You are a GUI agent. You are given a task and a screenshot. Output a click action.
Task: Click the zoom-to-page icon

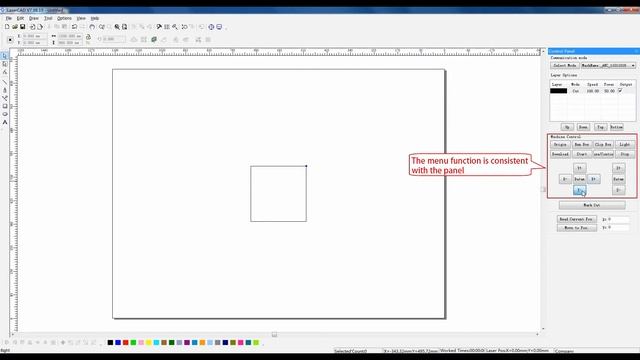pos(124,27)
